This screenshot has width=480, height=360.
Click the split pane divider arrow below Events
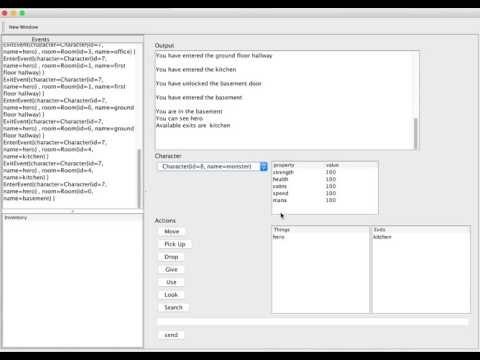coord(73,211)
